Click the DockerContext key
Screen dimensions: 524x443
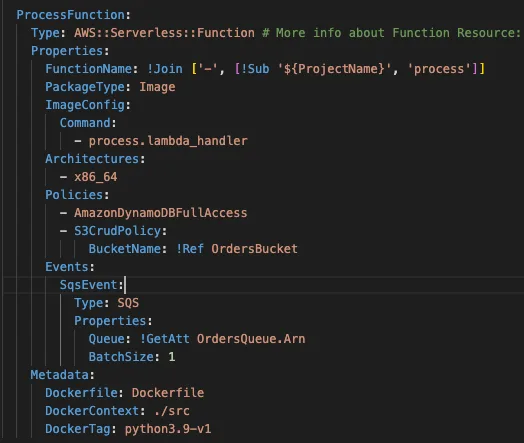[92, 411]
